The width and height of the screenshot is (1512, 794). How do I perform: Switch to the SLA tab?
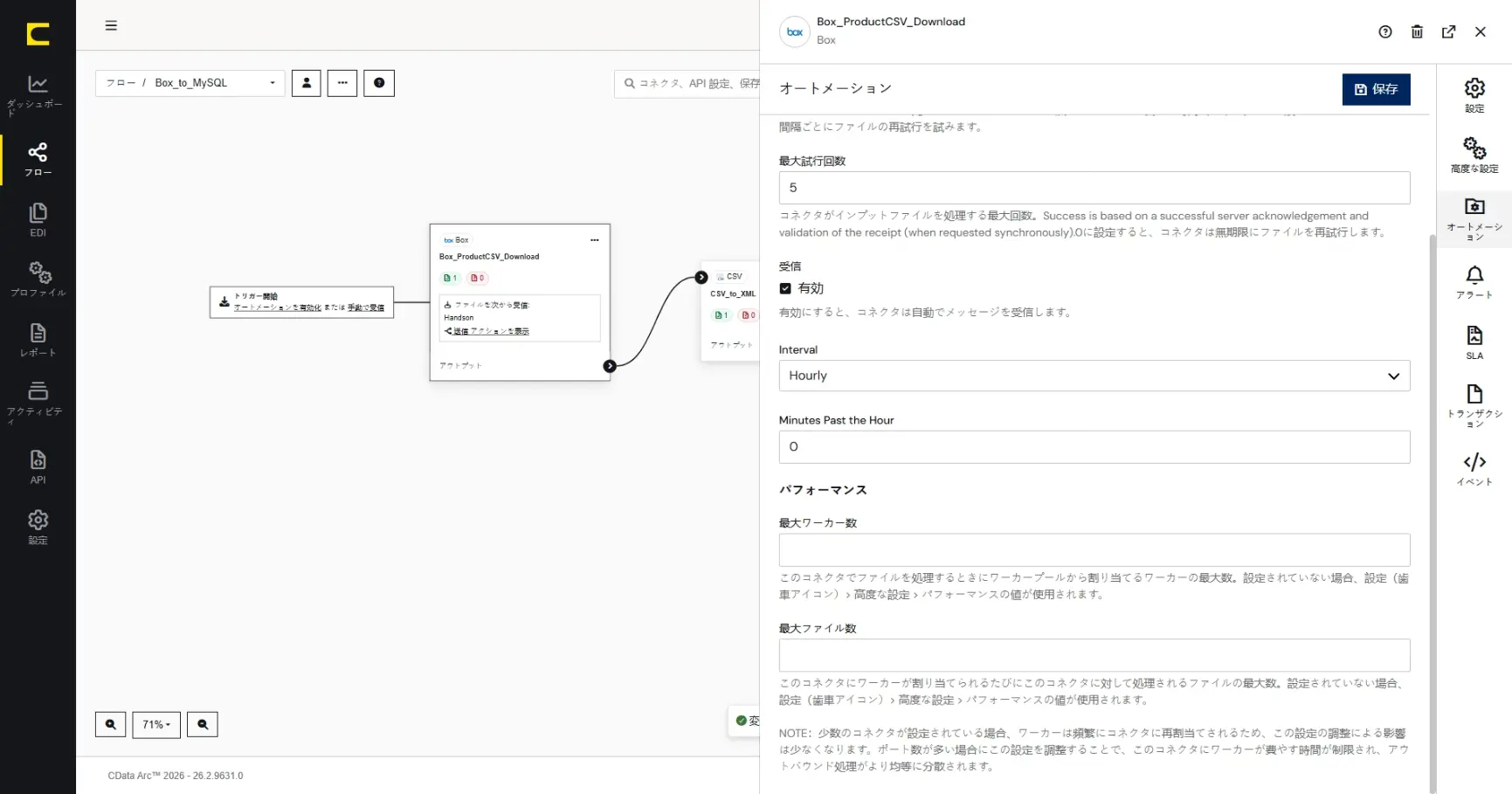(x=1474, y=342)
